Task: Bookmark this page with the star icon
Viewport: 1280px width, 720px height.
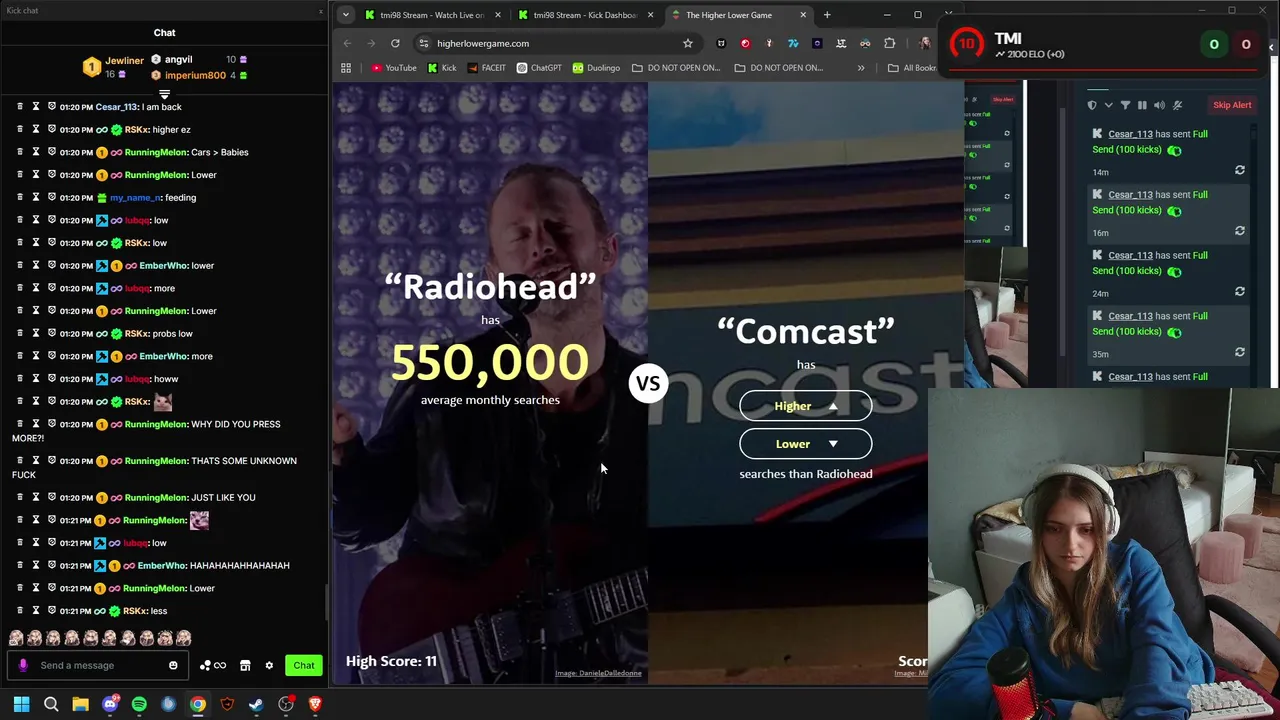Action: pos(688,43)
